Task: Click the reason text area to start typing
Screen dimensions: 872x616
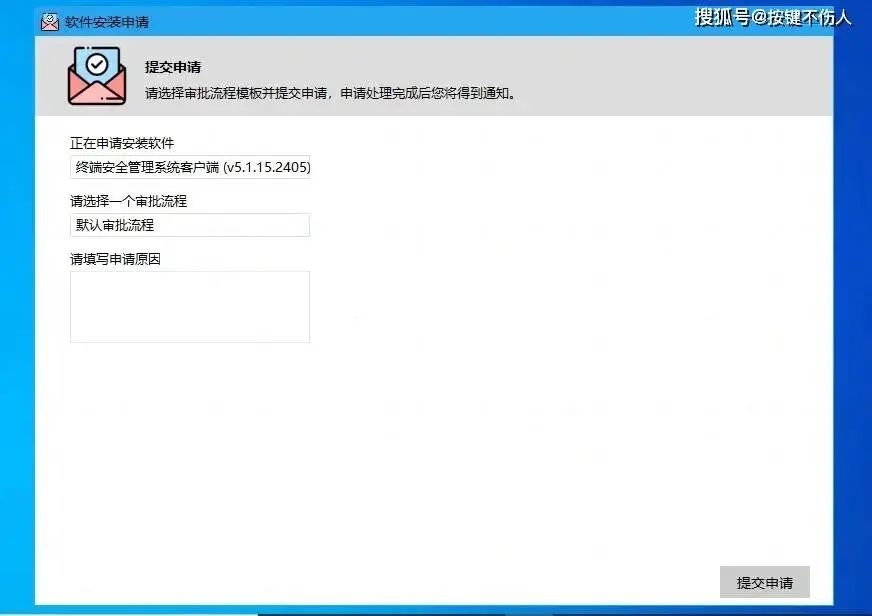Action: (x=189, y=305)
